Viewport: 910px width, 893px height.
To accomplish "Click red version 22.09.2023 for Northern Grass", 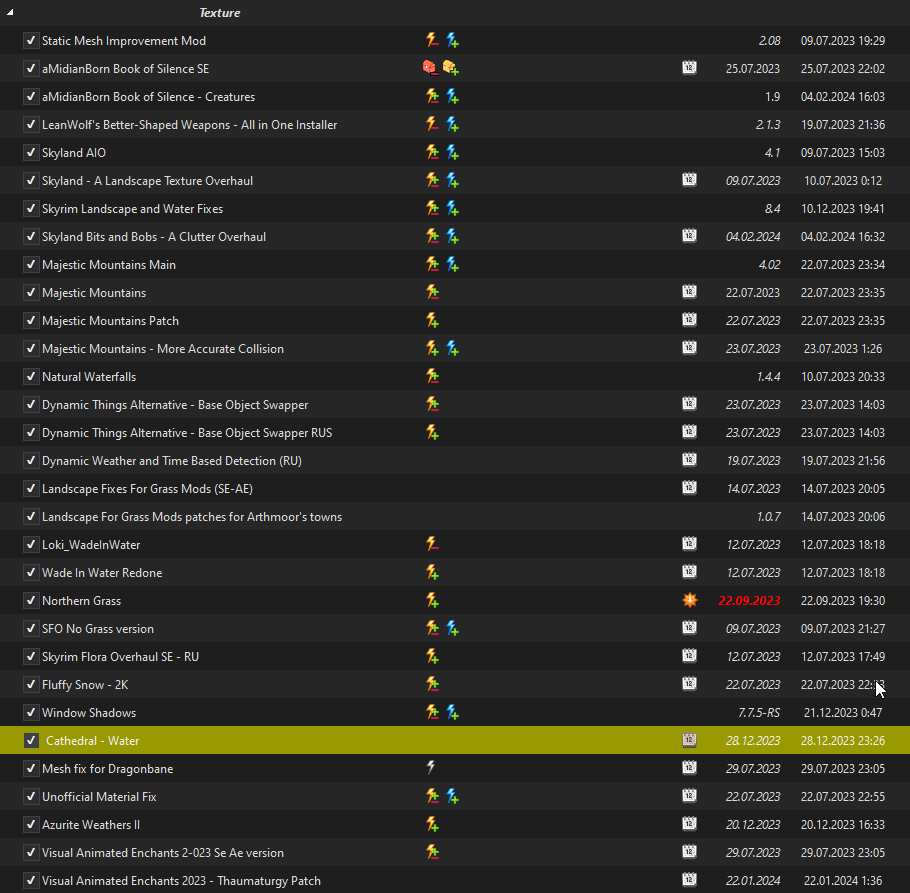I will (x=749, y=601).
